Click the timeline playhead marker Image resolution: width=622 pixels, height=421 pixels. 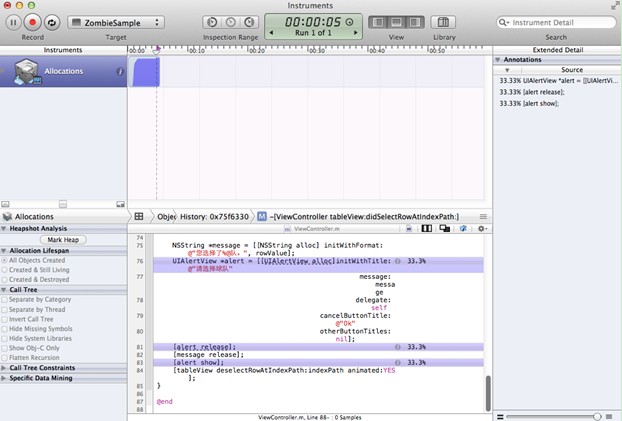click(157, 50)
